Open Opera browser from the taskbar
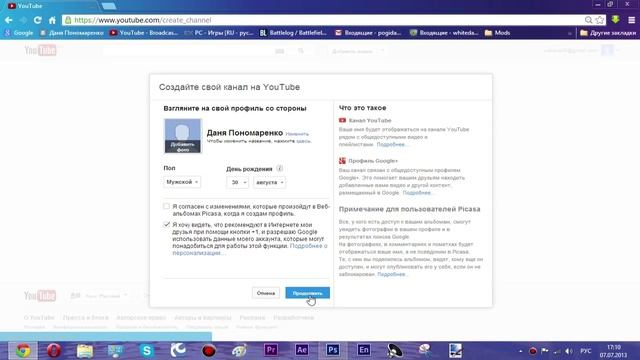This screenshot has width=640, height=360. pos(54,351)
